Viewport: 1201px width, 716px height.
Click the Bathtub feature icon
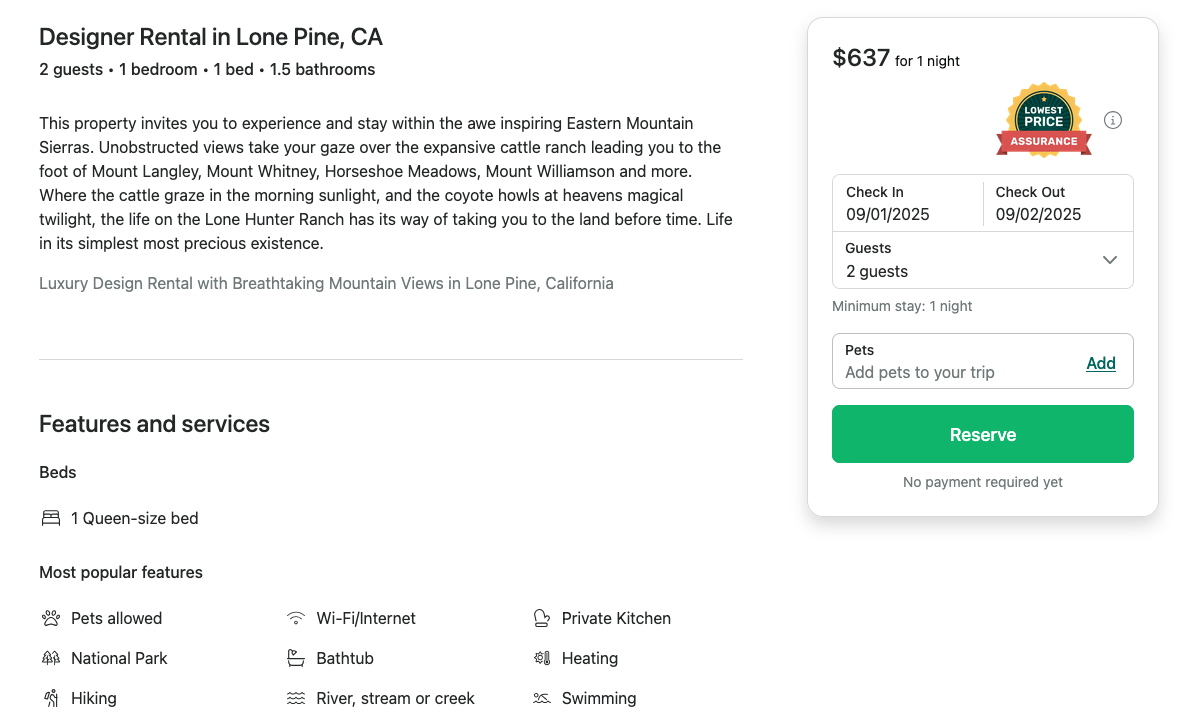pos(296,658)
